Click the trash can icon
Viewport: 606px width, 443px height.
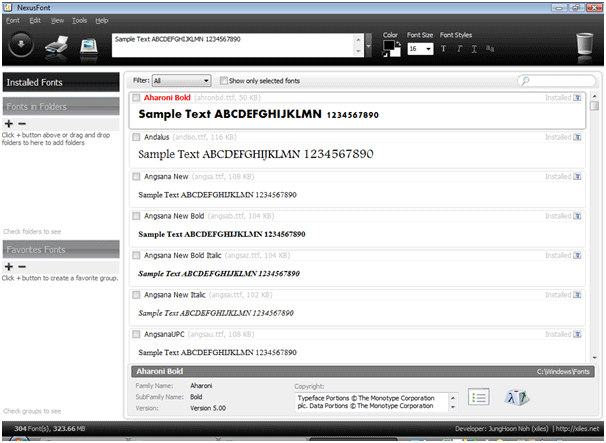[x=584, y=44]
